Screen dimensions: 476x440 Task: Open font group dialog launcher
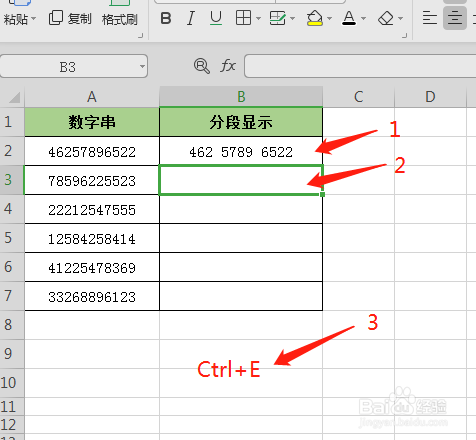[x=405, y=35]
